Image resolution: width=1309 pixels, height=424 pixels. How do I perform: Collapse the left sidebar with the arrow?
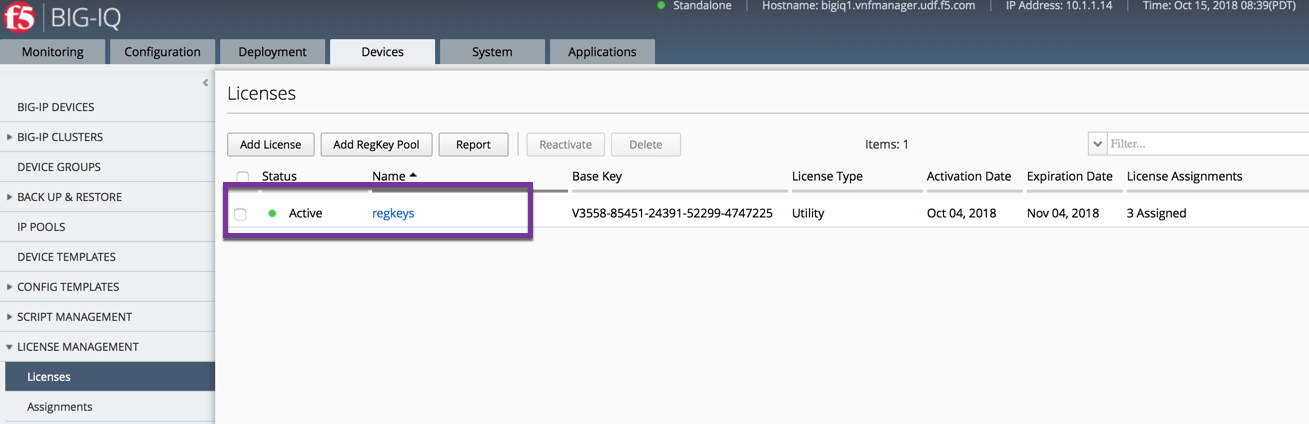coord(205,83)
